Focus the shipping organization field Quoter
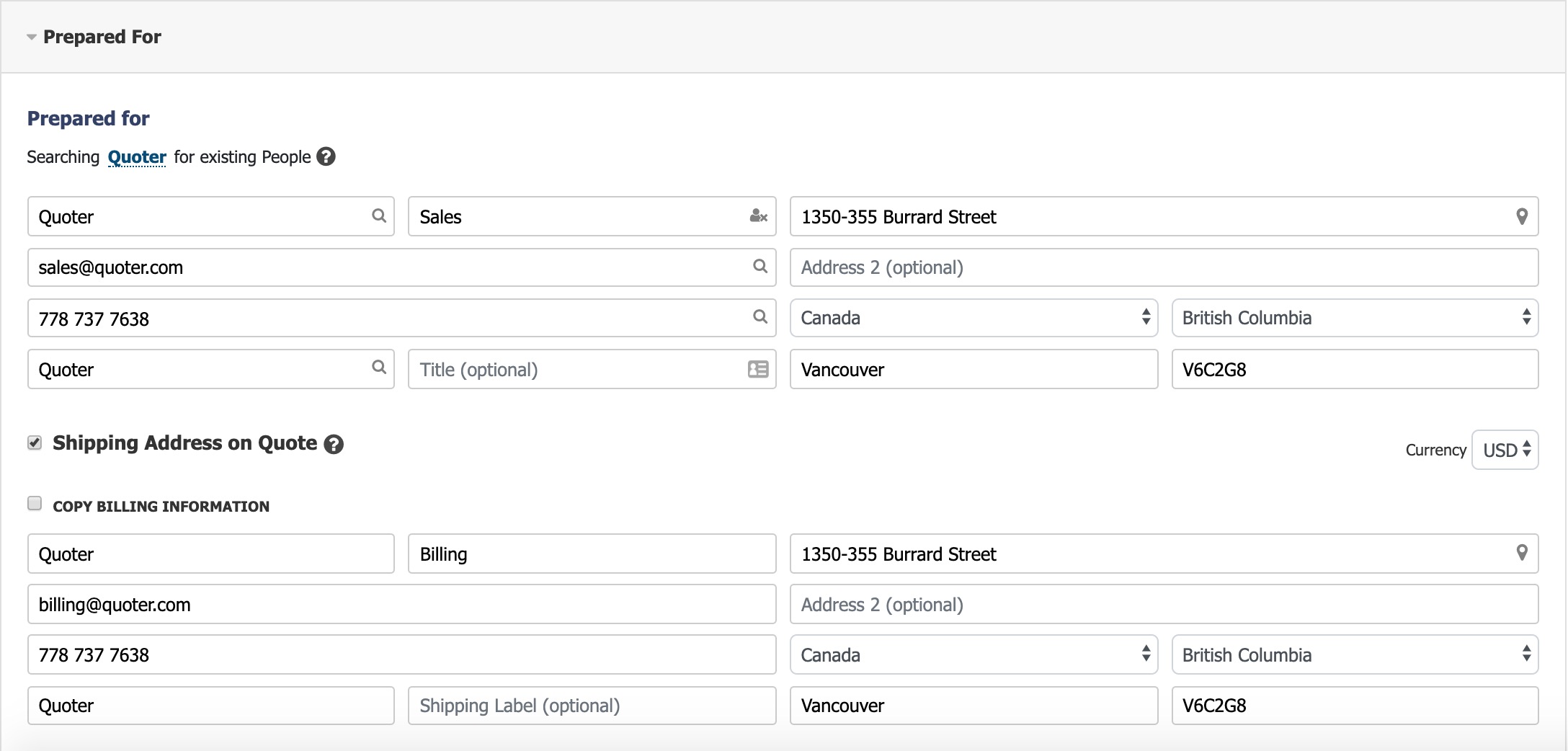Screen dimensions: 1568x751 [211, 706]
